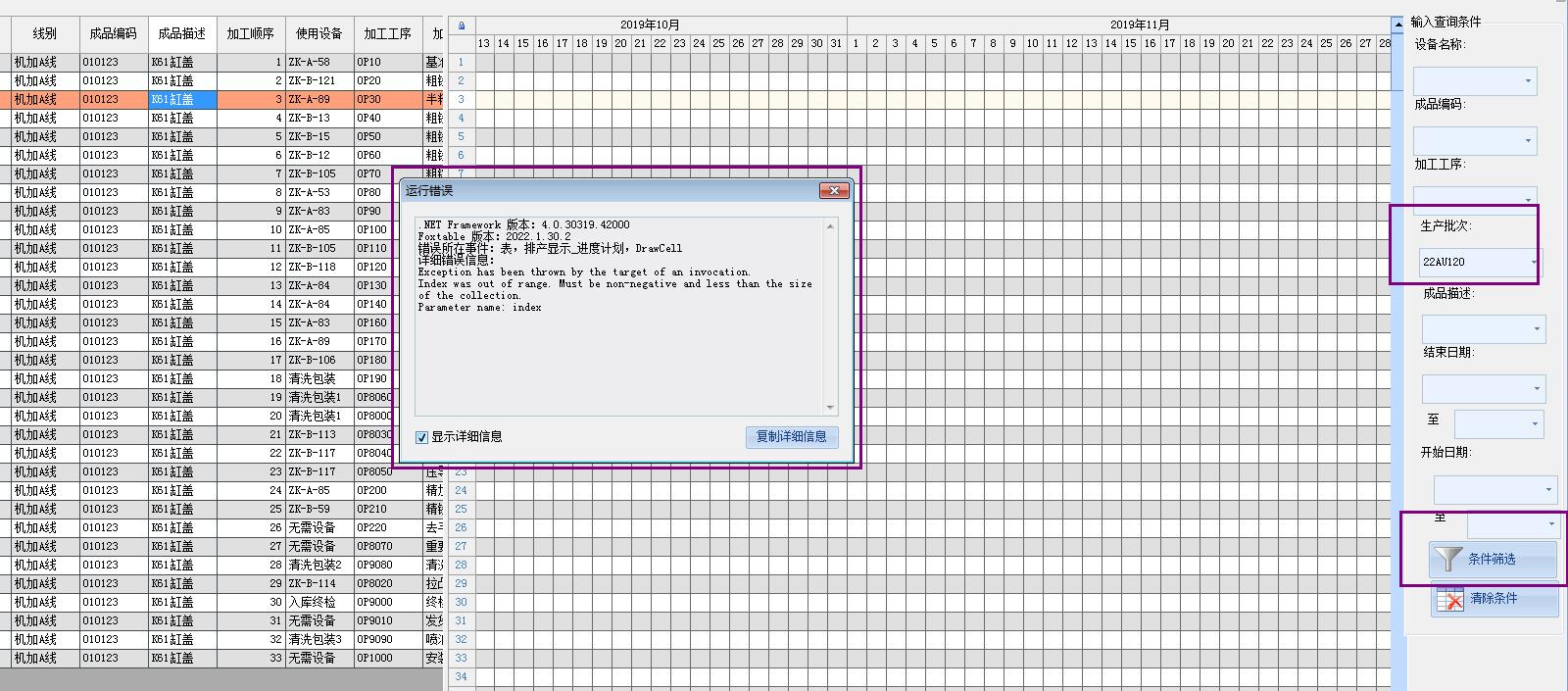This screenshot has width=1568, height=691.
Task: Click the 2019年11月 month header
Action: 1139,25
